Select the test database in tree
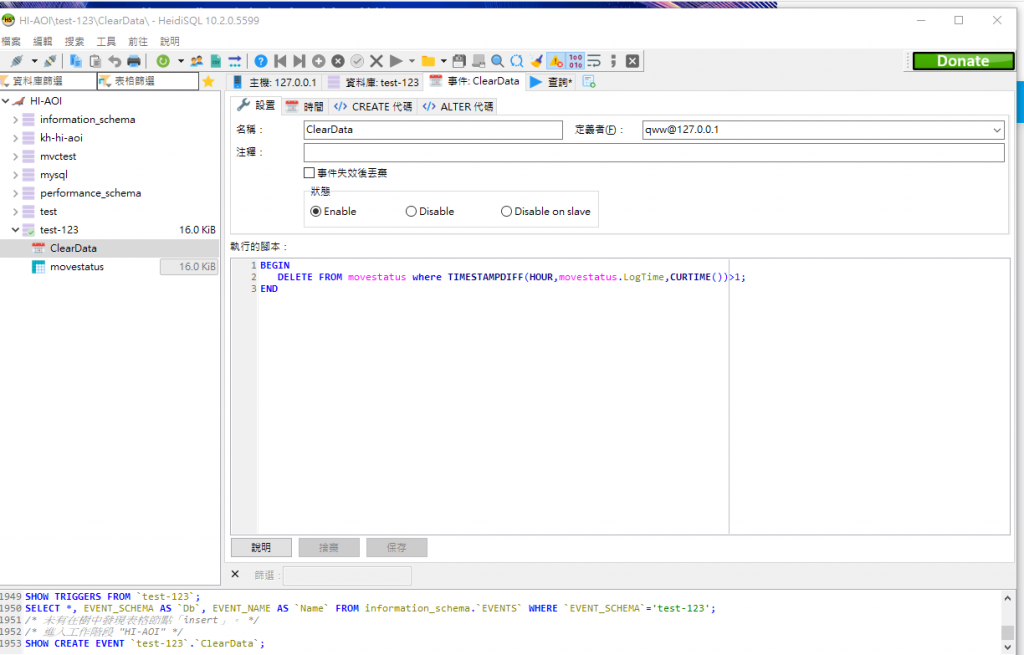1024x655 pixels. pos(48,212)
